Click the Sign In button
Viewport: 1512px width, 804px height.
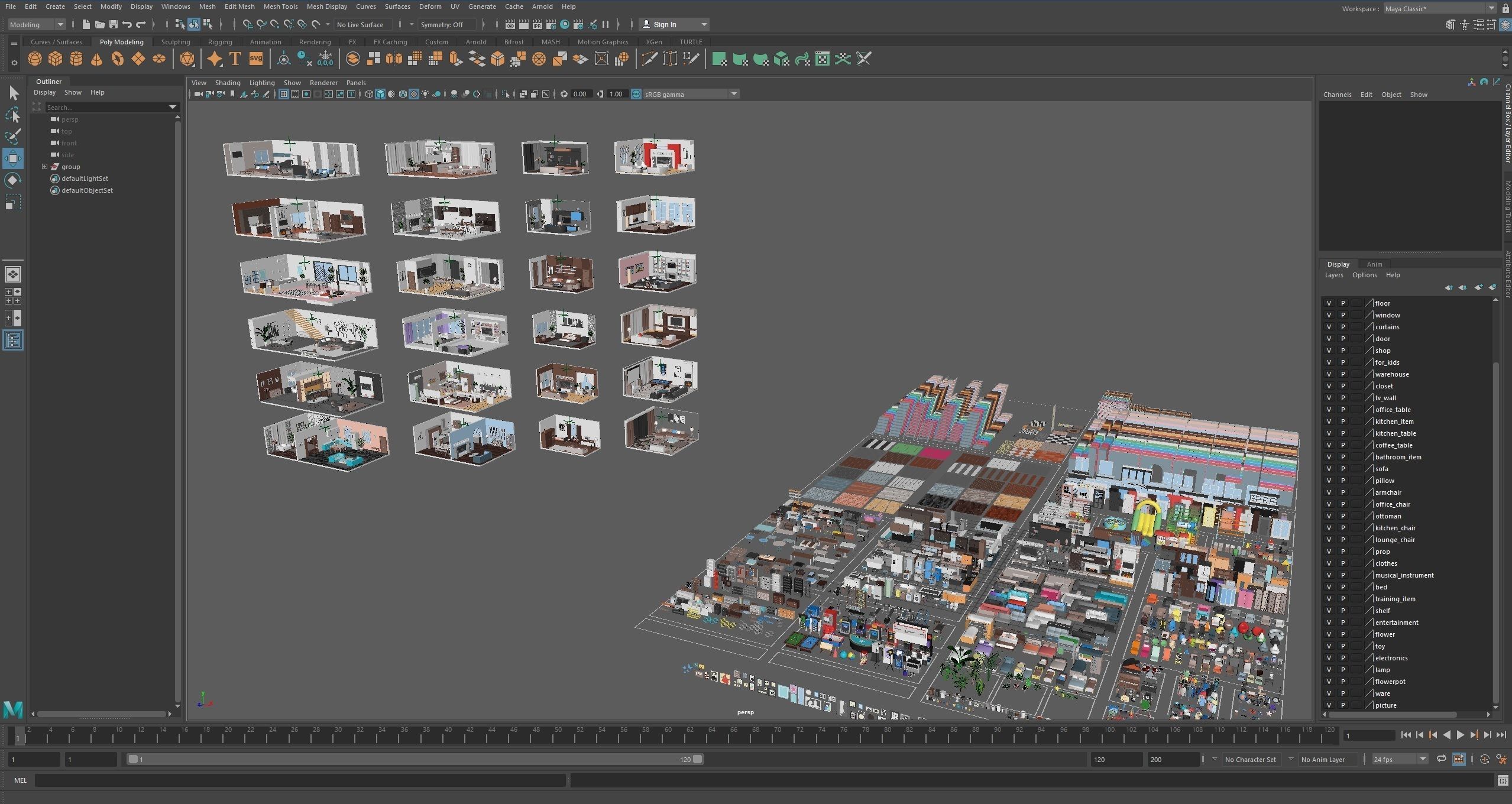[665, 24]
